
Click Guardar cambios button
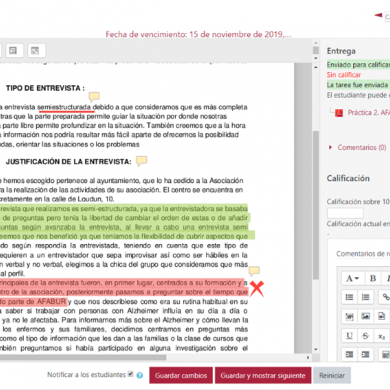click(181, 376)
